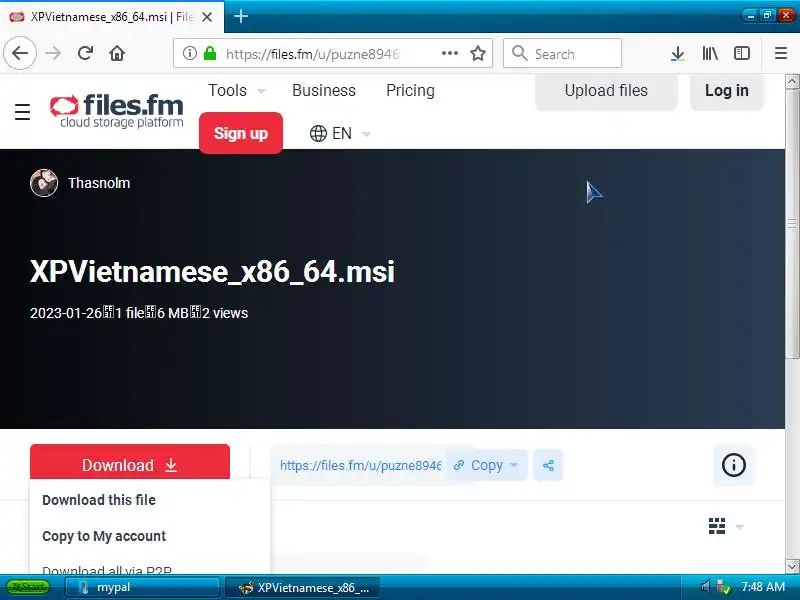This screenshot has width=800, height=600.
Task: Choose Download this file
Action: (x=99, y=500)
